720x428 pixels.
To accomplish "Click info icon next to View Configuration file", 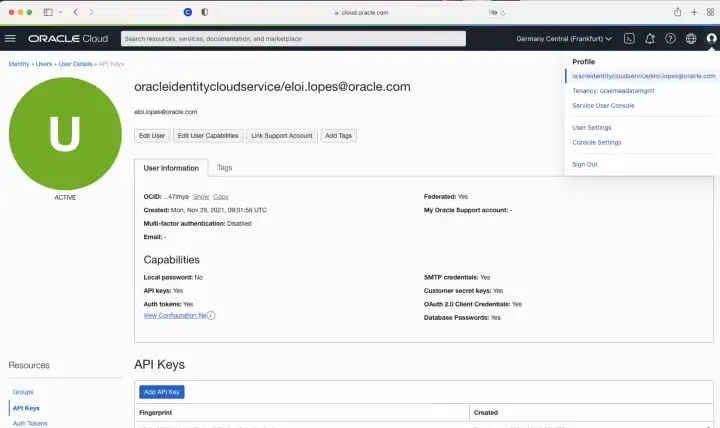I will [211, 315].
